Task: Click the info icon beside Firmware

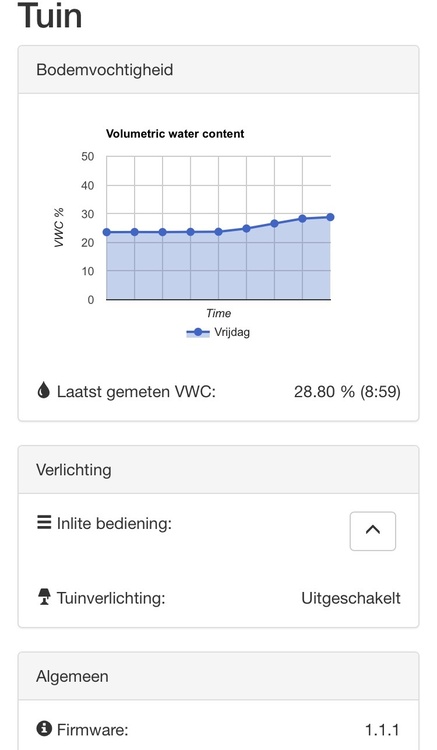Action: click(44, 729)
